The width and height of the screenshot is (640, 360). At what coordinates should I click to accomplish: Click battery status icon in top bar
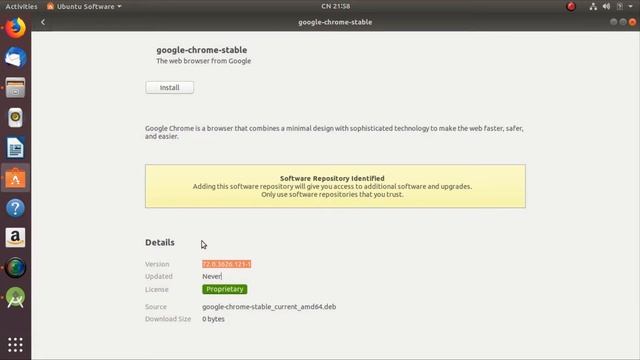[x=620, y=6]
